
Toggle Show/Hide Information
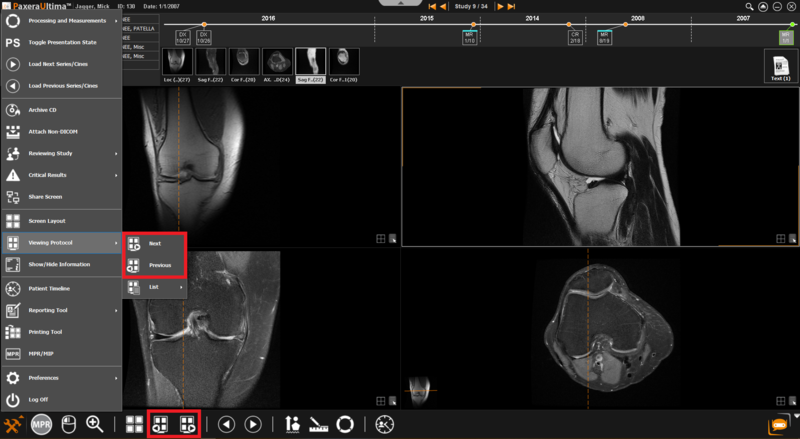point(60,265)
